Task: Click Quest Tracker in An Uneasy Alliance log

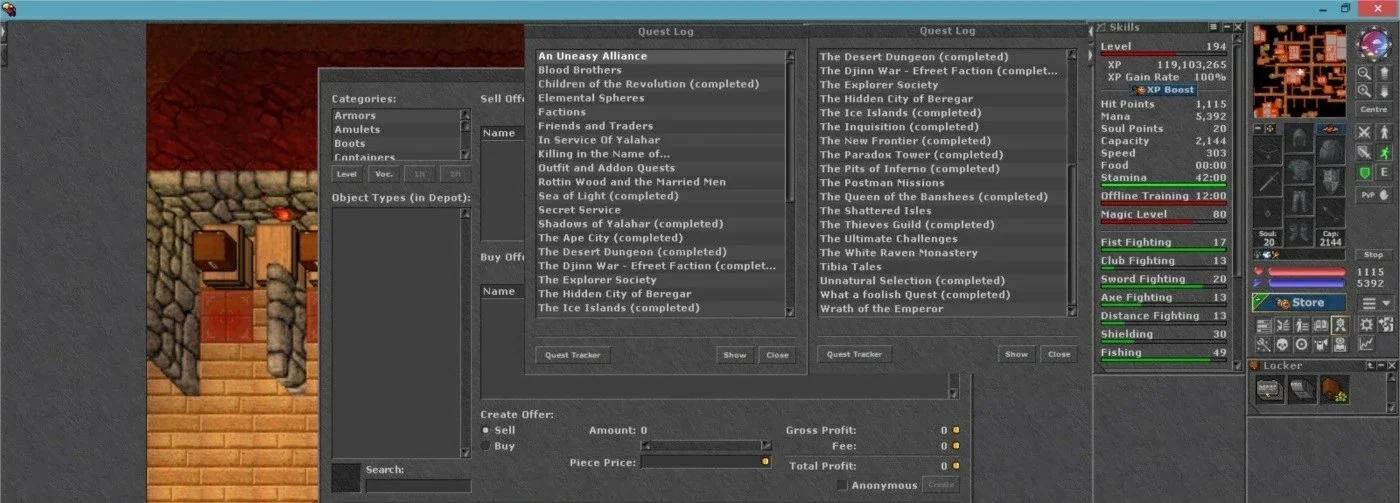Action: 572,355
